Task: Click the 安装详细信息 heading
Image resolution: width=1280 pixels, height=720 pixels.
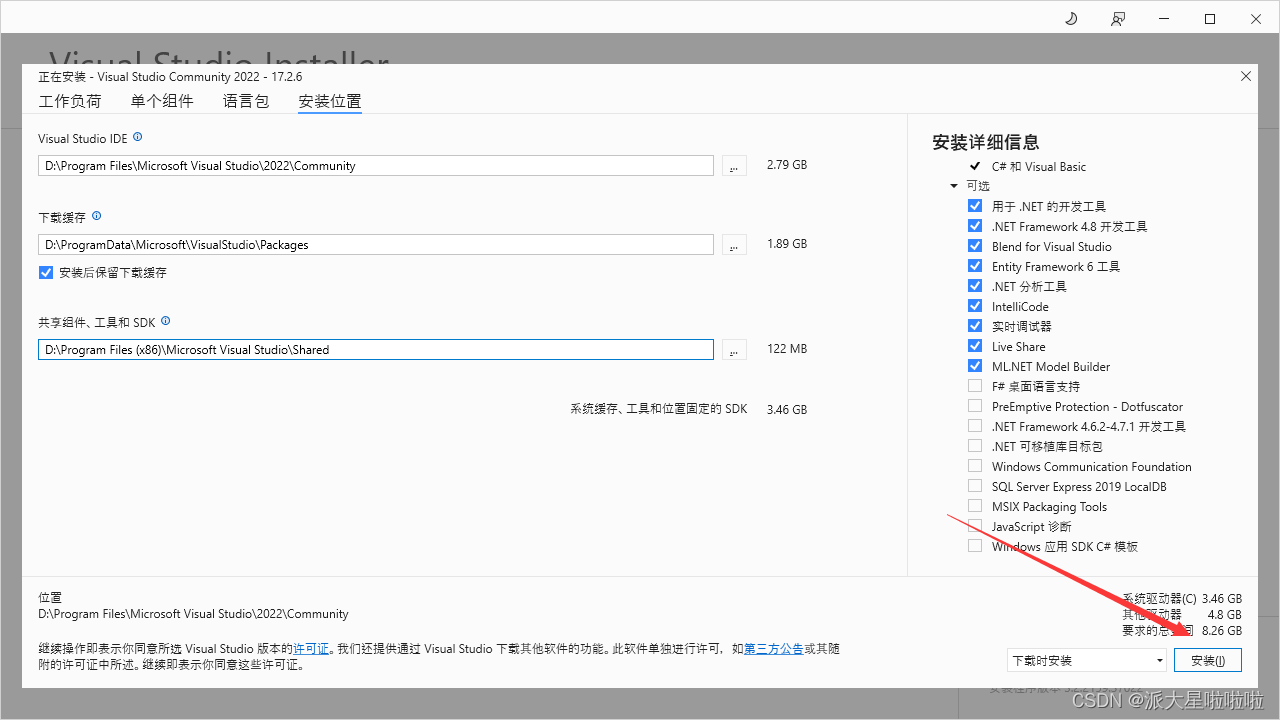Action: click(x=985, y=142)
